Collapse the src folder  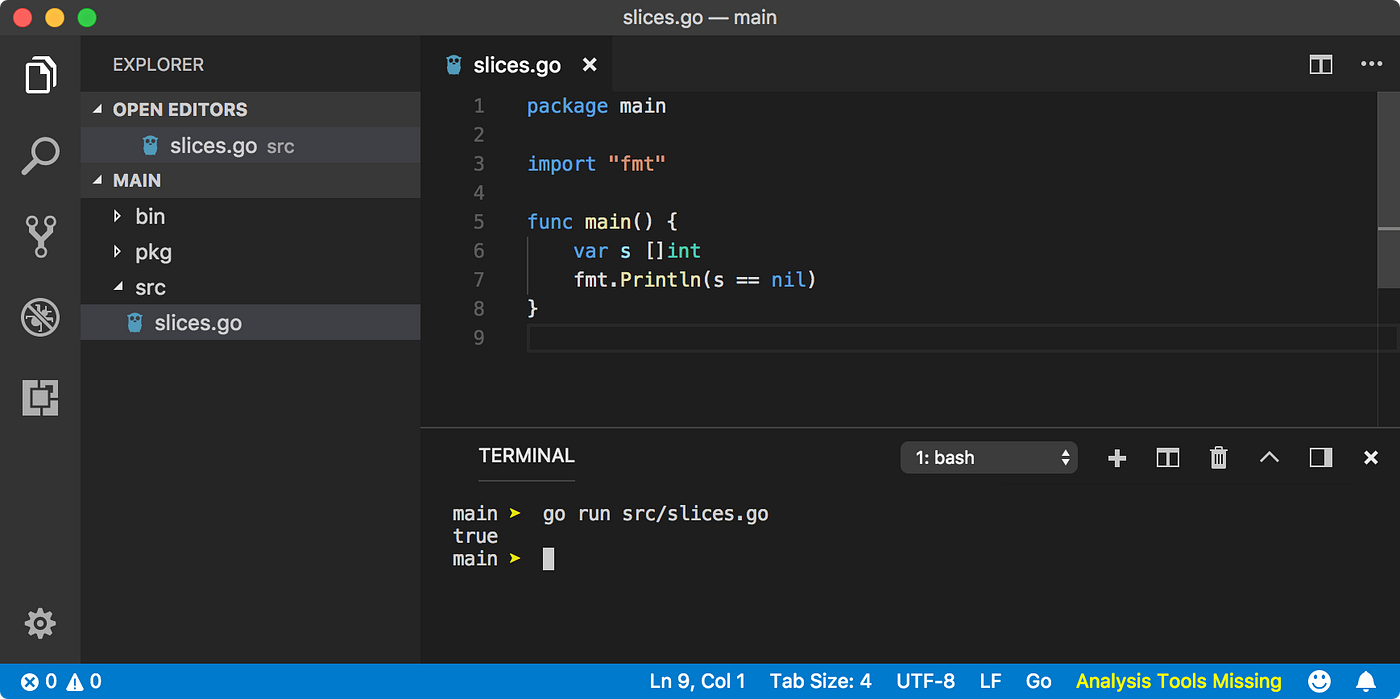coord(250,288)
